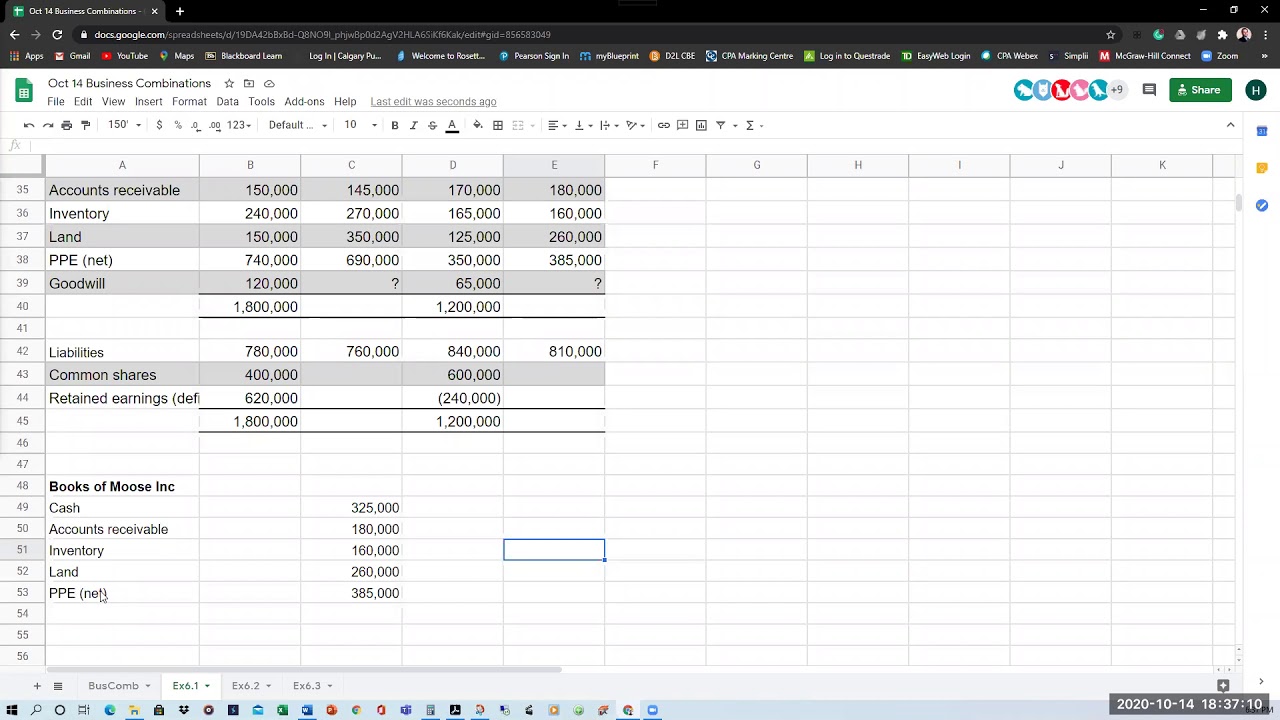Open the Tools menu
1280x720 pixels.
coord(261,102)
